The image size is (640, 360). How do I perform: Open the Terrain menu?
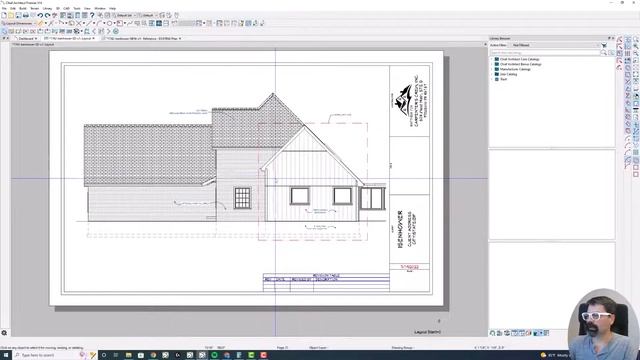[x=35, y=8]
